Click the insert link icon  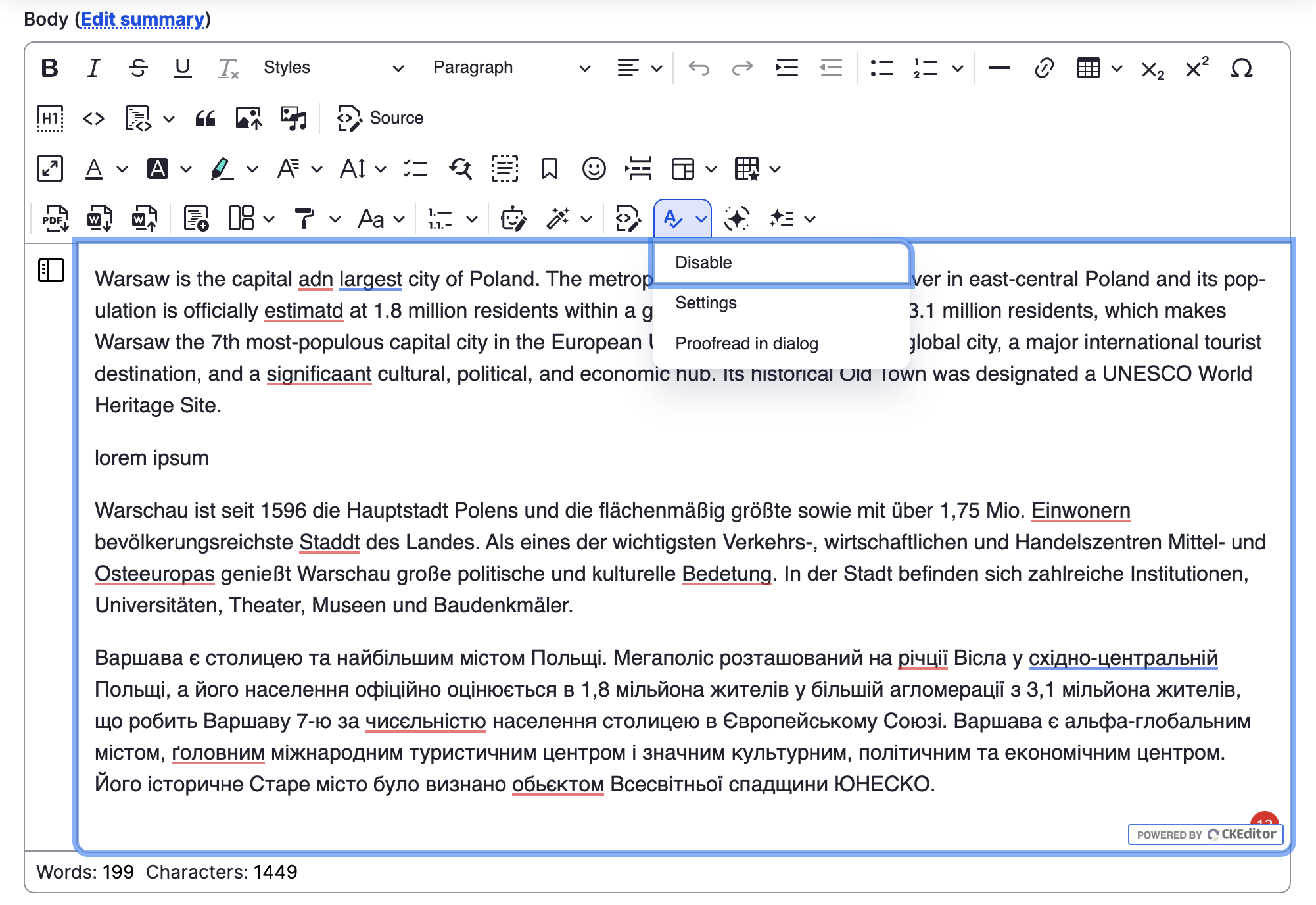click(1044, 68)
